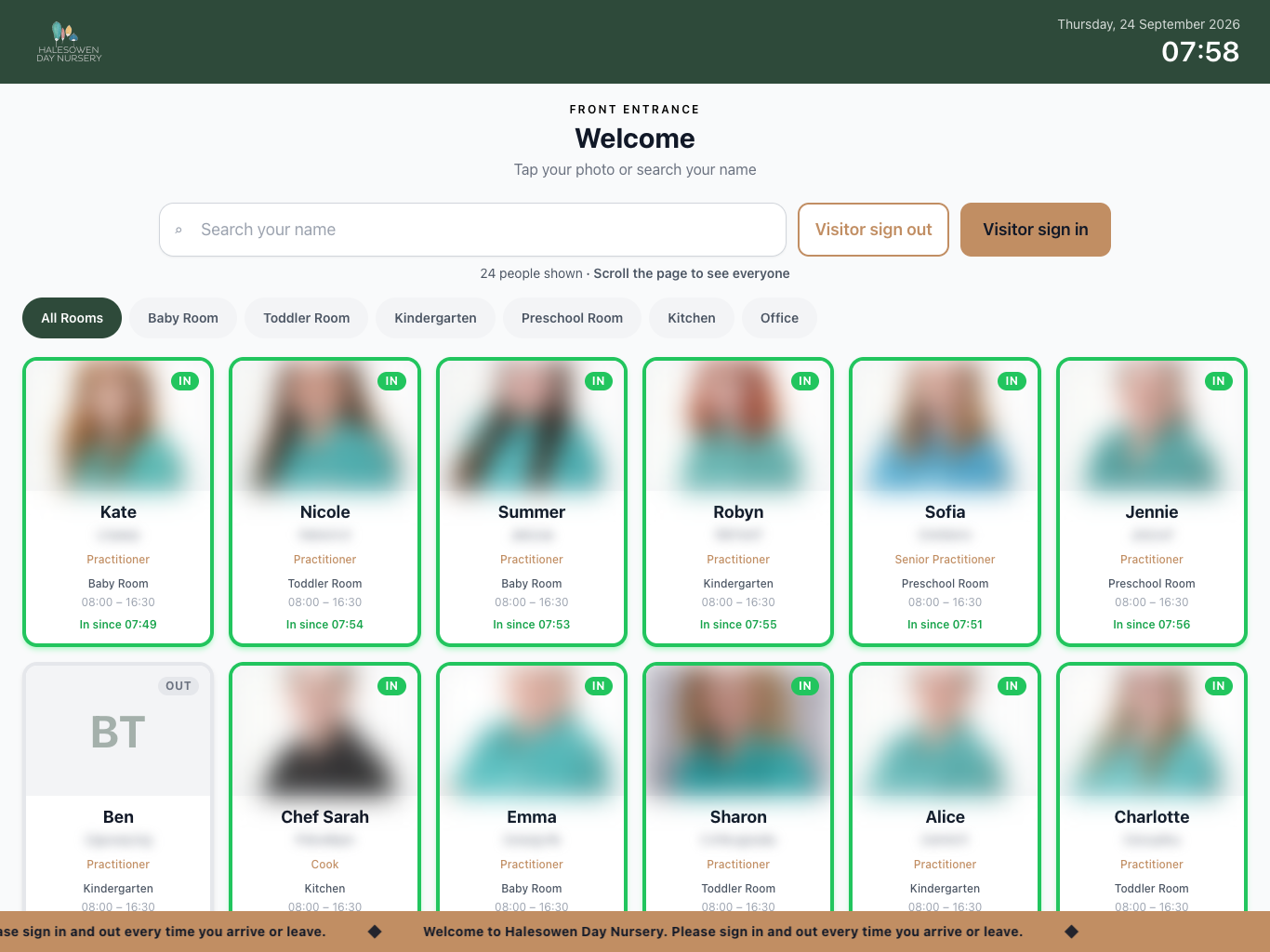
Task: Click the search magnifier icon
Action: [179, 230]
